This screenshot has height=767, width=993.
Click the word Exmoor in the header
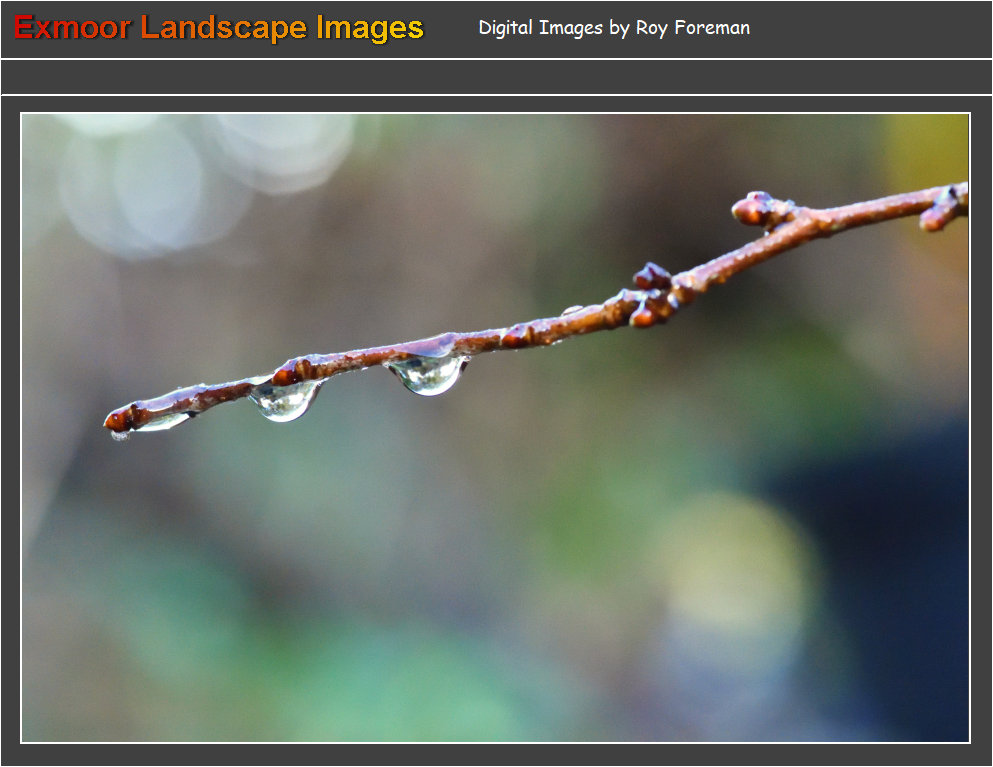[x=72, y=28]
